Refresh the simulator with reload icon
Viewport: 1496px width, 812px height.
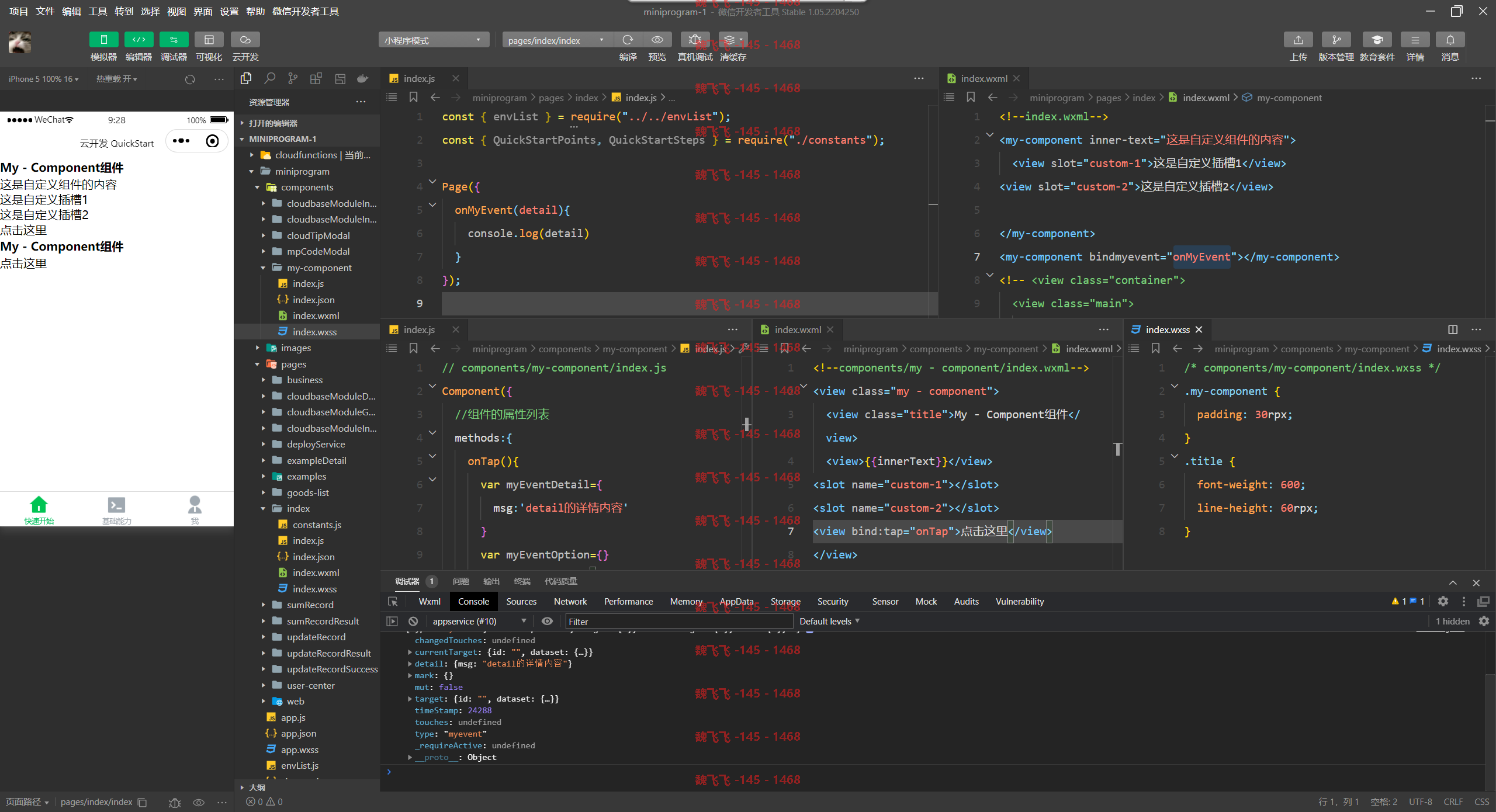click(x=190, y=79)
